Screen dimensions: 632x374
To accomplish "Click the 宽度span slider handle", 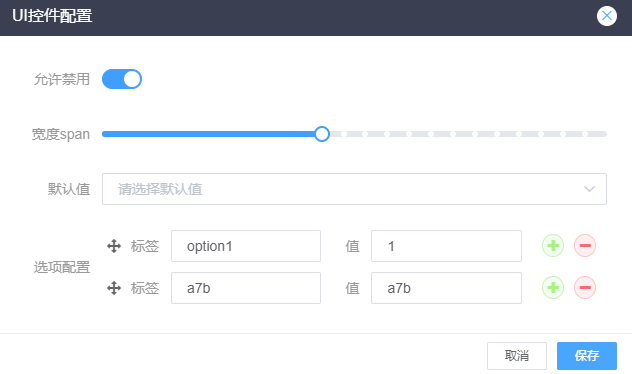I will pyautogui.click(x=322, y=134).
